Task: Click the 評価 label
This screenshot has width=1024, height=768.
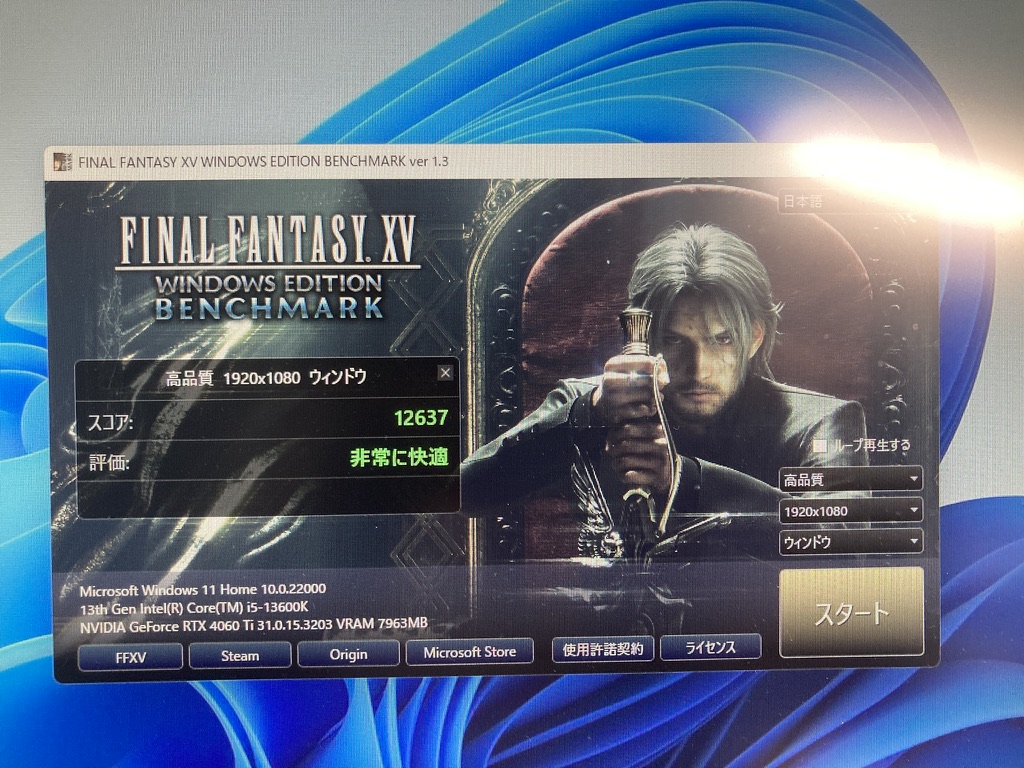Action: point(109,463)
